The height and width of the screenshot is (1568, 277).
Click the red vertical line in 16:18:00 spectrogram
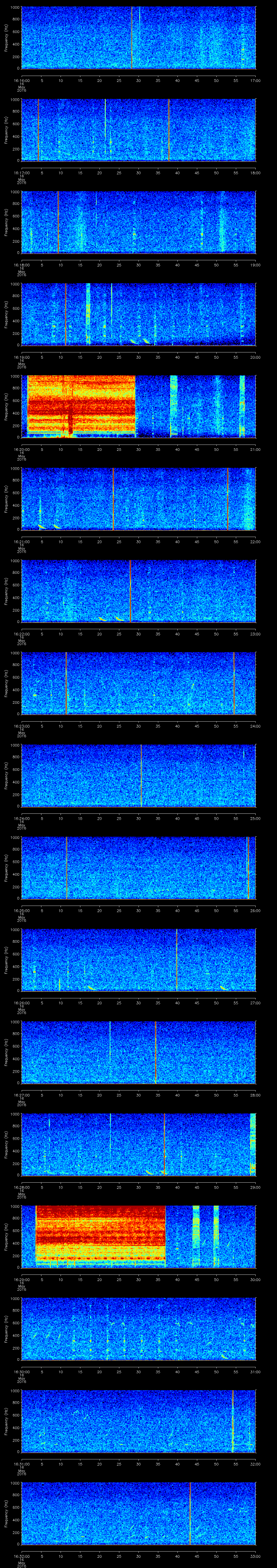click(x=58, y=222)
